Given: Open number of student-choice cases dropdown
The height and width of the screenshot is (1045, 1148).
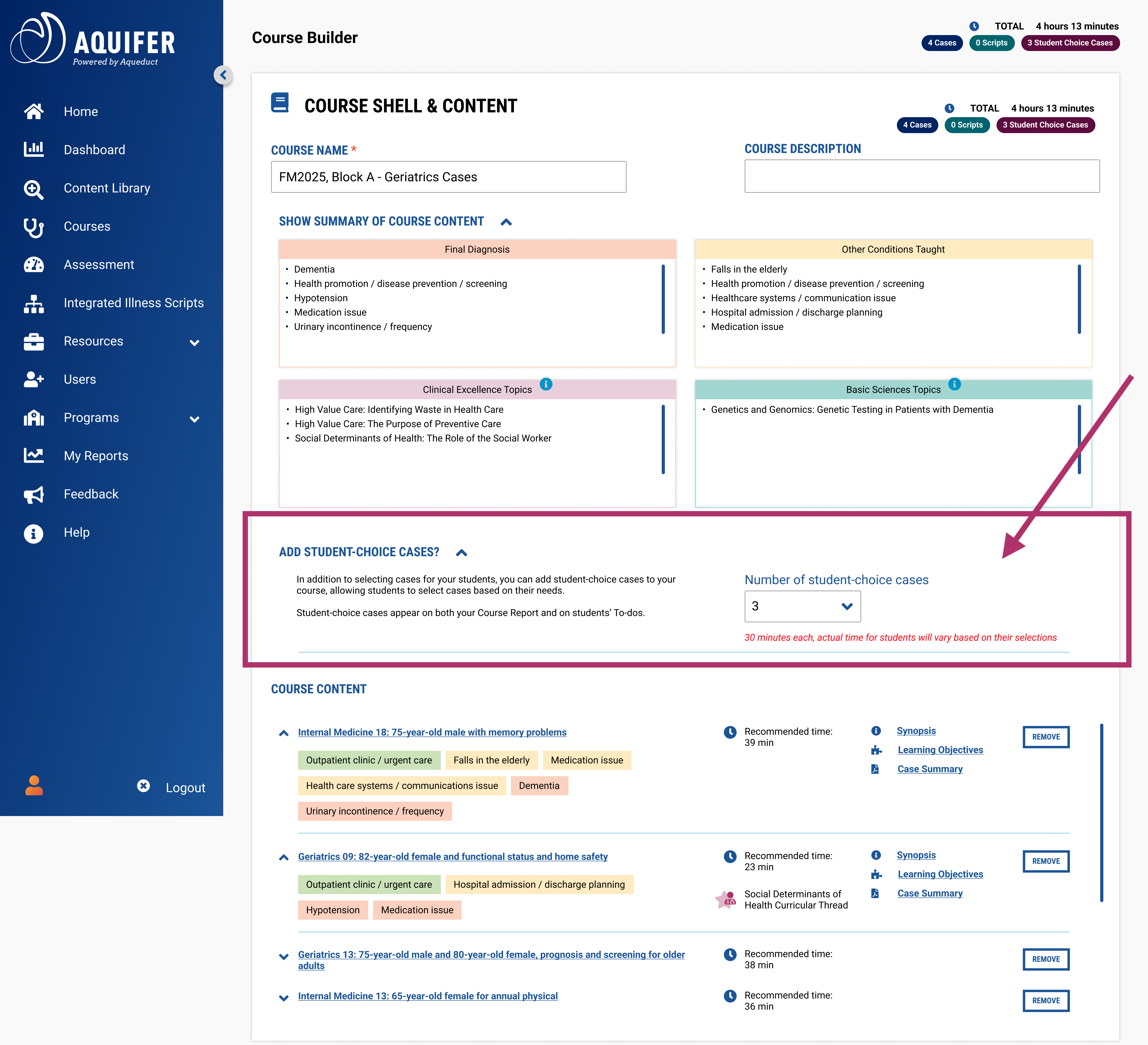Looking at the screenshot, I should point(802,606).
